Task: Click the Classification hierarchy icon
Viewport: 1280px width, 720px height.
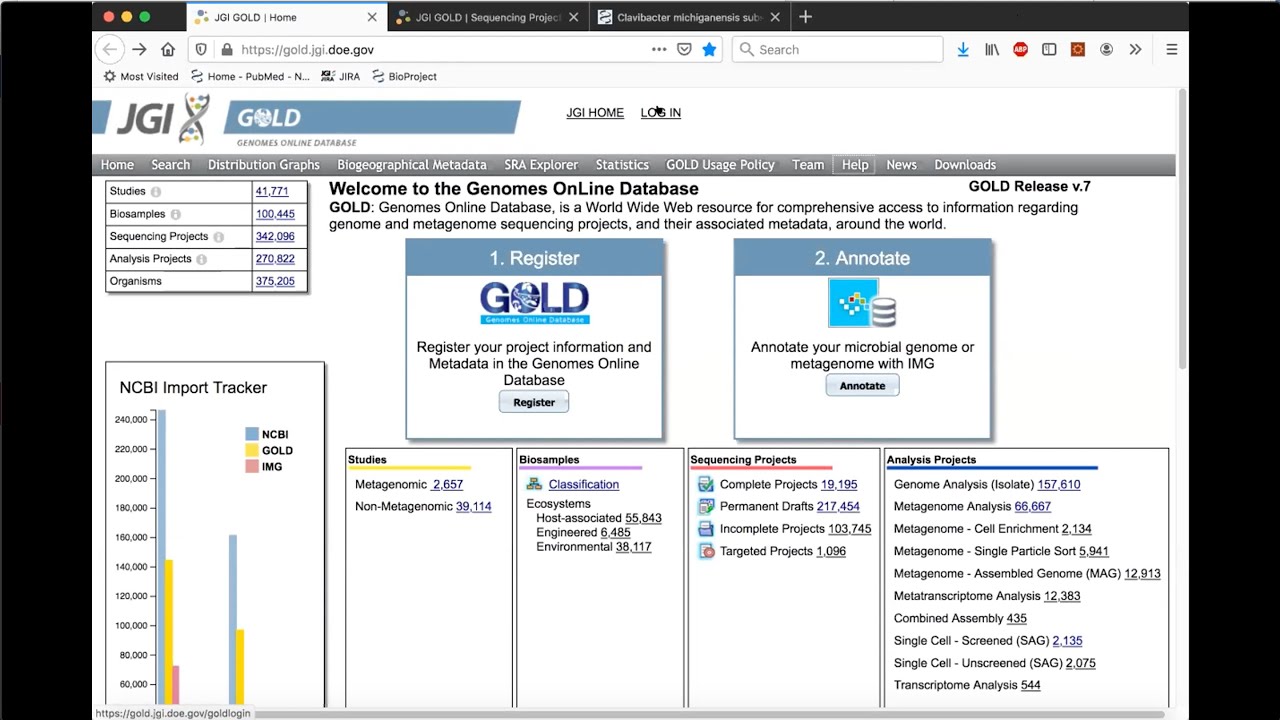Action: tap(534, 484)
